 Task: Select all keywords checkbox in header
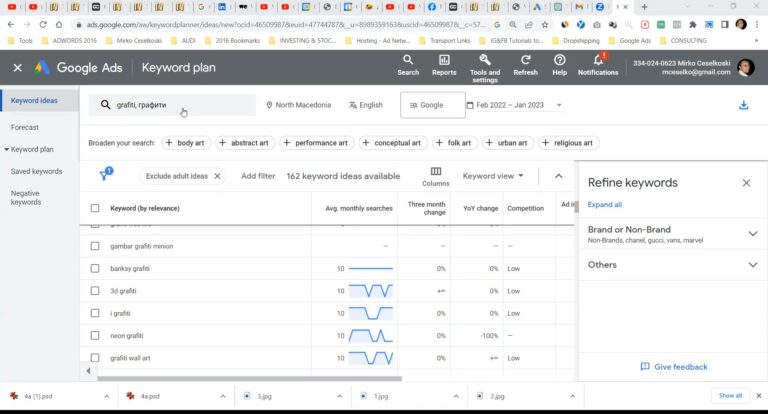pyautogui.click(x=95, y=208)
